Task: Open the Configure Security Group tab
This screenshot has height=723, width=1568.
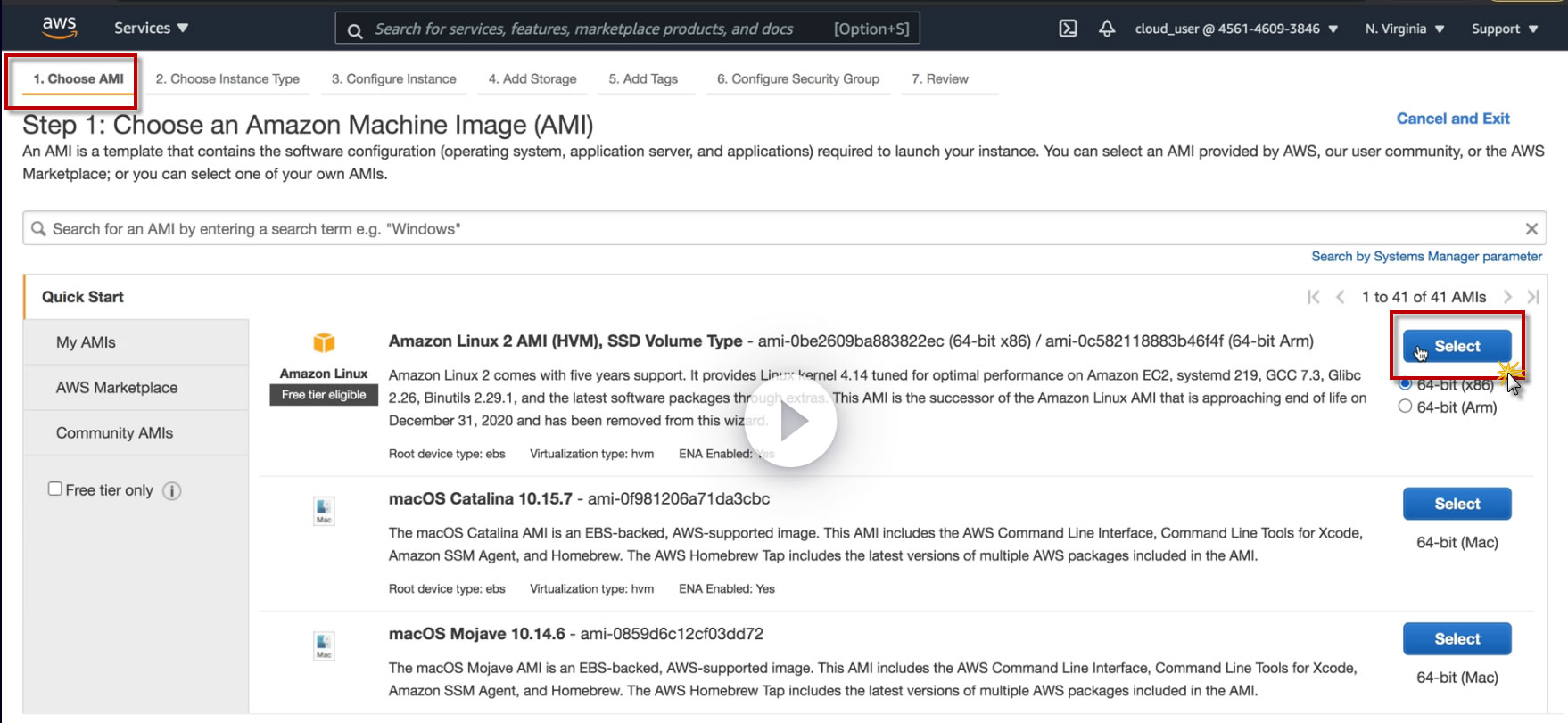Action: click(x=797, y=78)
